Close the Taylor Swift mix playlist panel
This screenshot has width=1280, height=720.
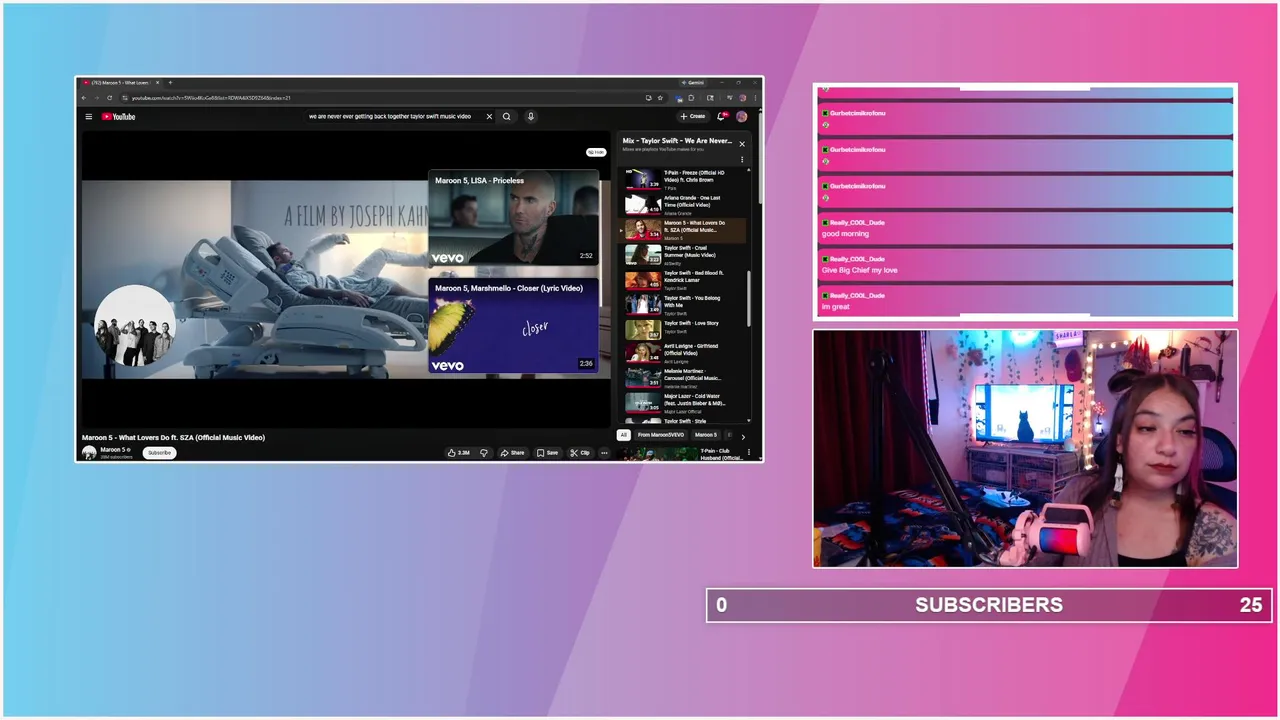(742, 144)
